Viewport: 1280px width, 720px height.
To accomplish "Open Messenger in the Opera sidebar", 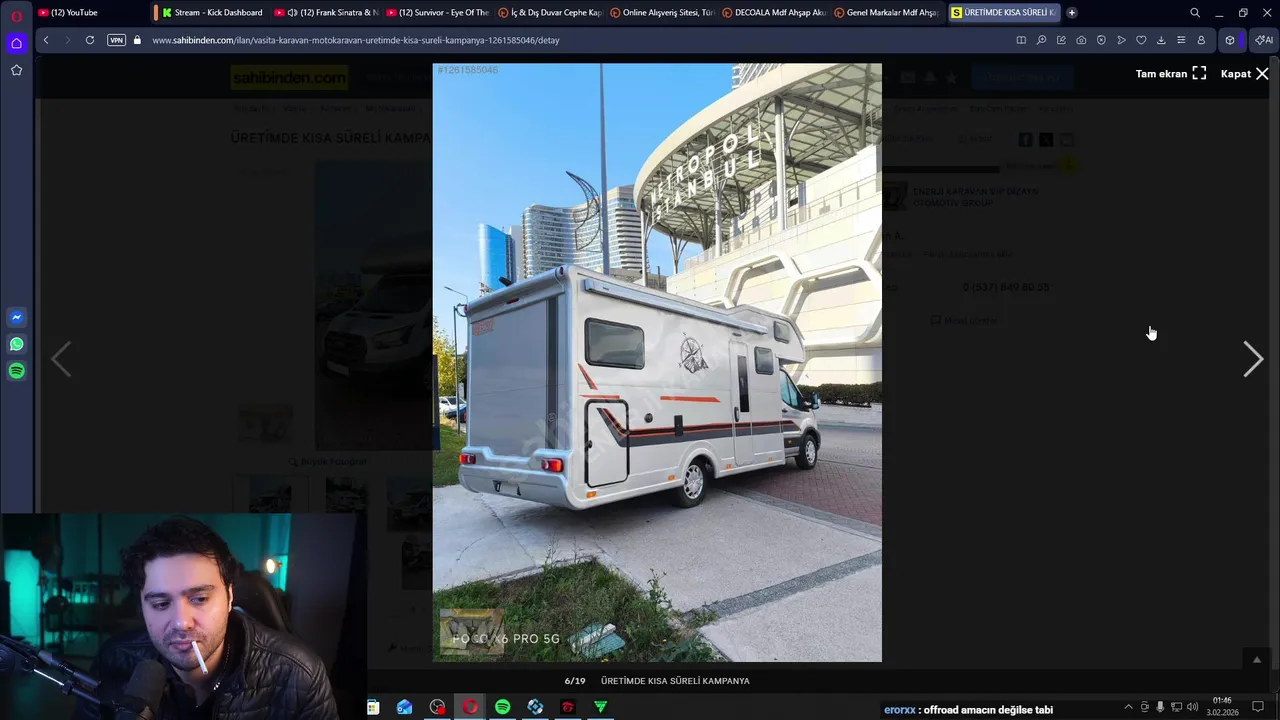I will [16, 317].
